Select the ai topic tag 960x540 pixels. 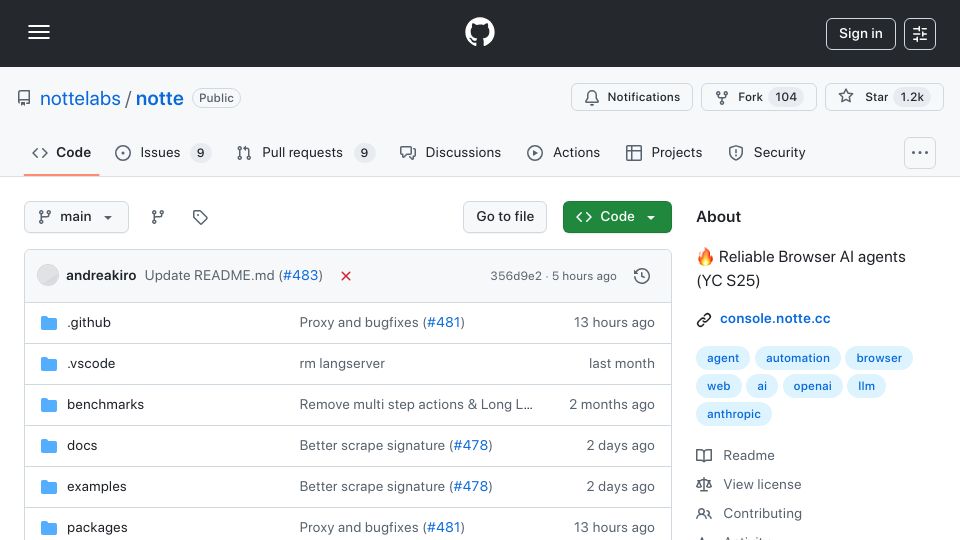click(x=762, y=386)
